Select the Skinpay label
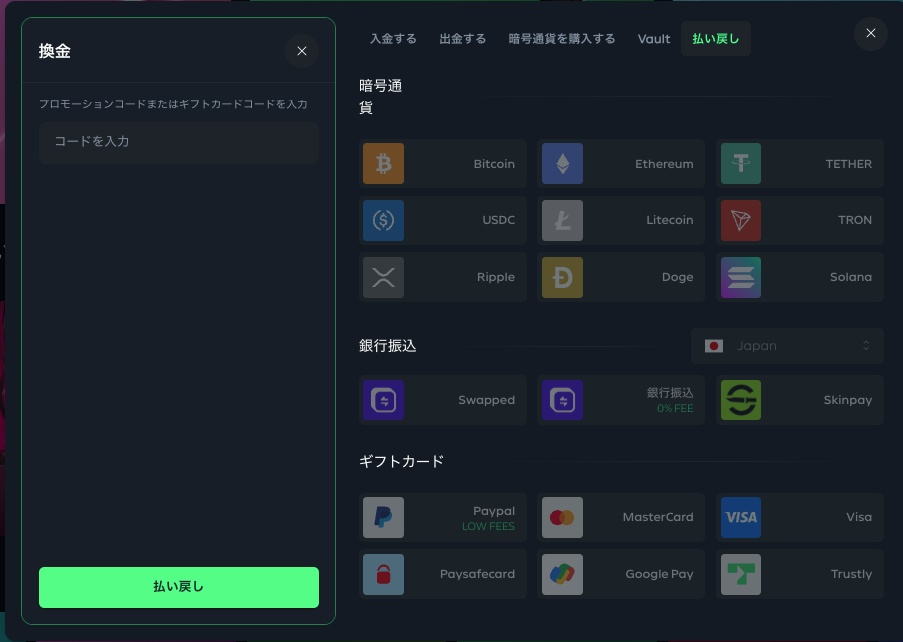Screen dimensions: 903x642 [847, 400]
